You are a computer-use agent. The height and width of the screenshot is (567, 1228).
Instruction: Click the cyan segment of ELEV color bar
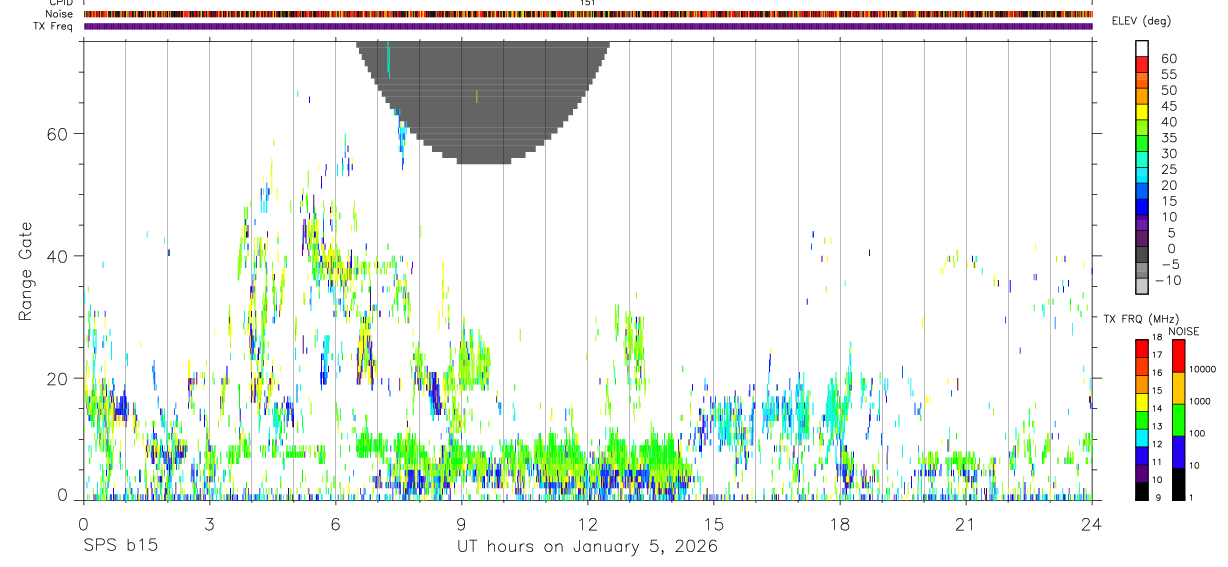click(1142, 175)
